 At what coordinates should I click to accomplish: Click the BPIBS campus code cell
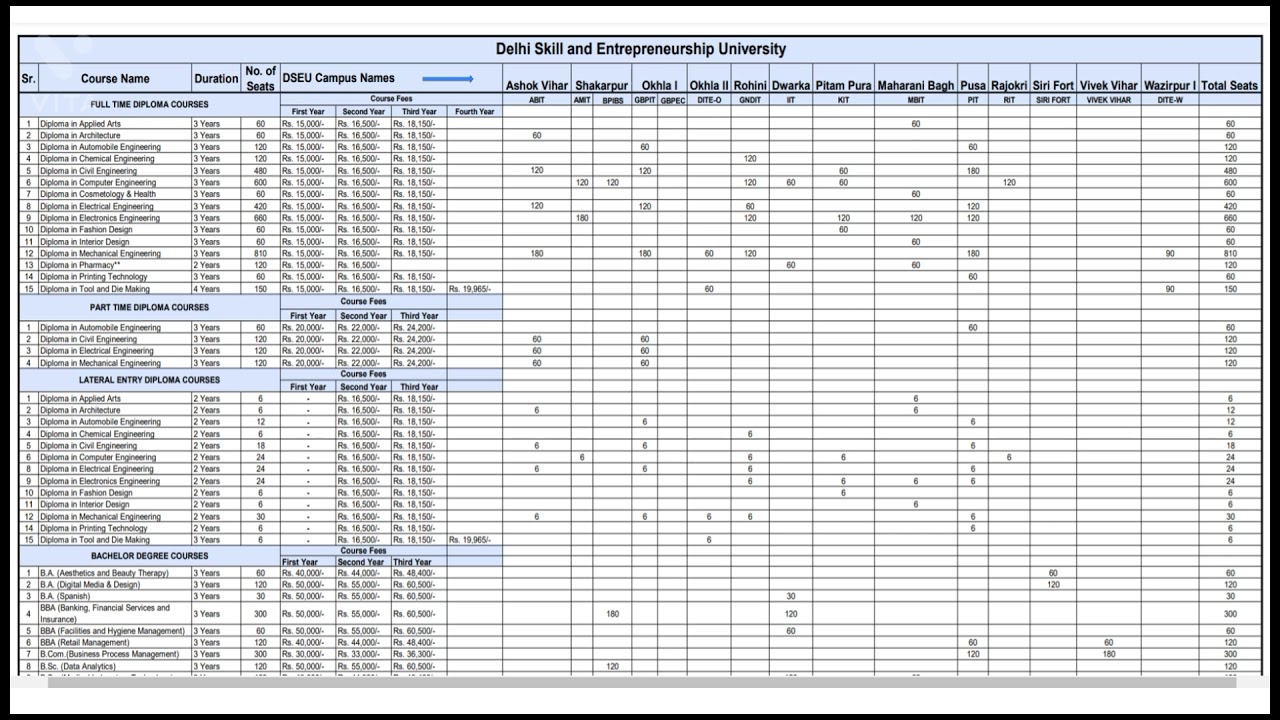613,100
